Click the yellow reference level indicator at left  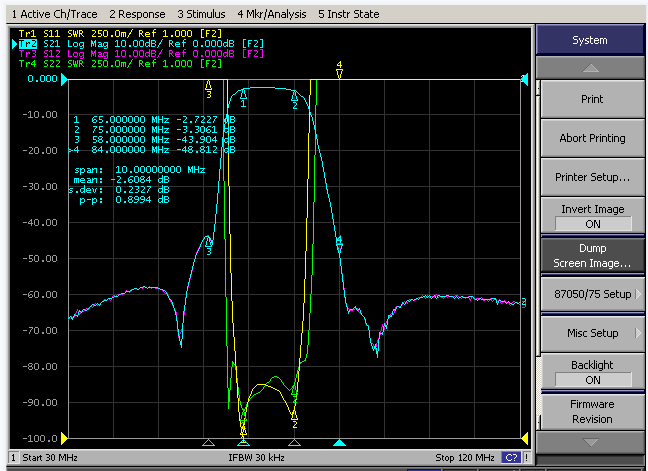(x=64, y=438)
